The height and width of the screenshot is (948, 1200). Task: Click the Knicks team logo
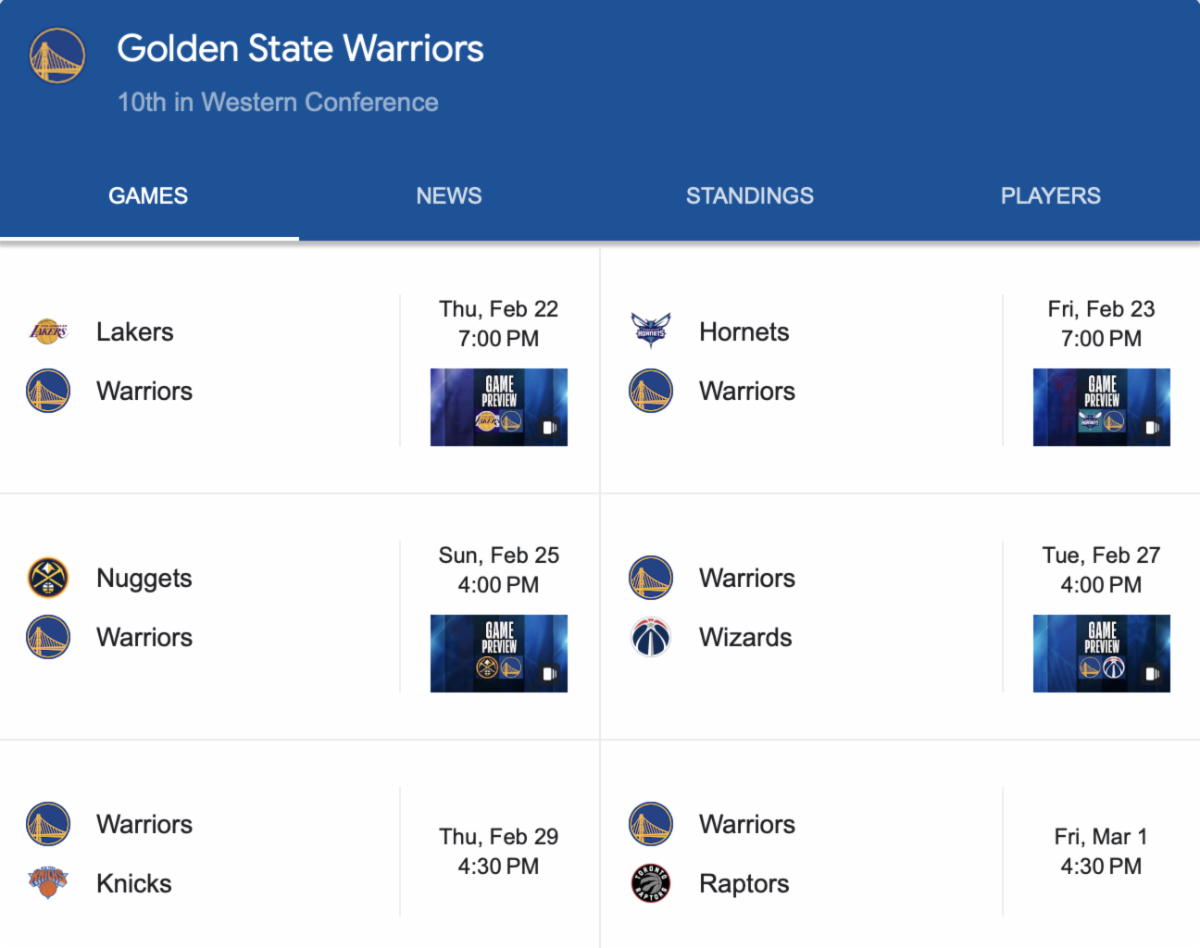[x=48, y=883]
